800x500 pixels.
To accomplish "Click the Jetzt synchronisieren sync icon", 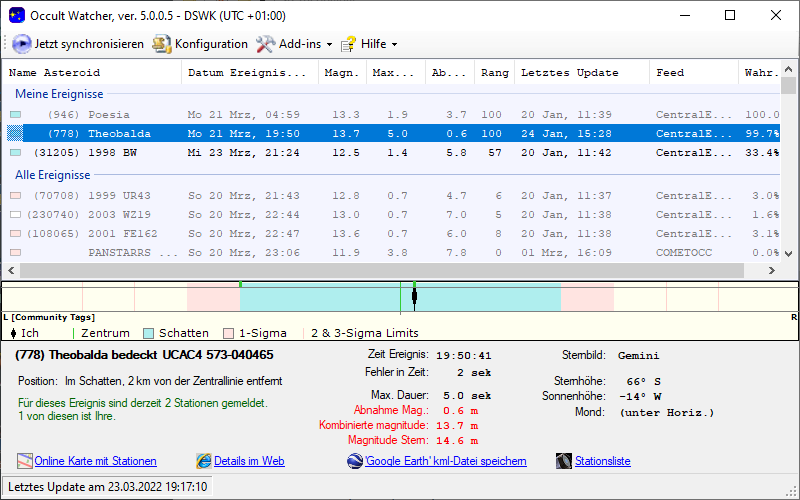I will 22,44.
